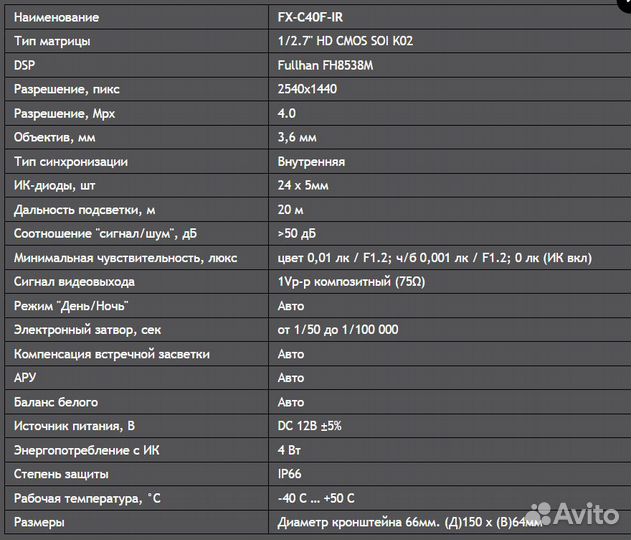Select the "Баланс белого" row label
Image resolution: width=631 pixels, height=540 pixels.
tap(56, 402)
